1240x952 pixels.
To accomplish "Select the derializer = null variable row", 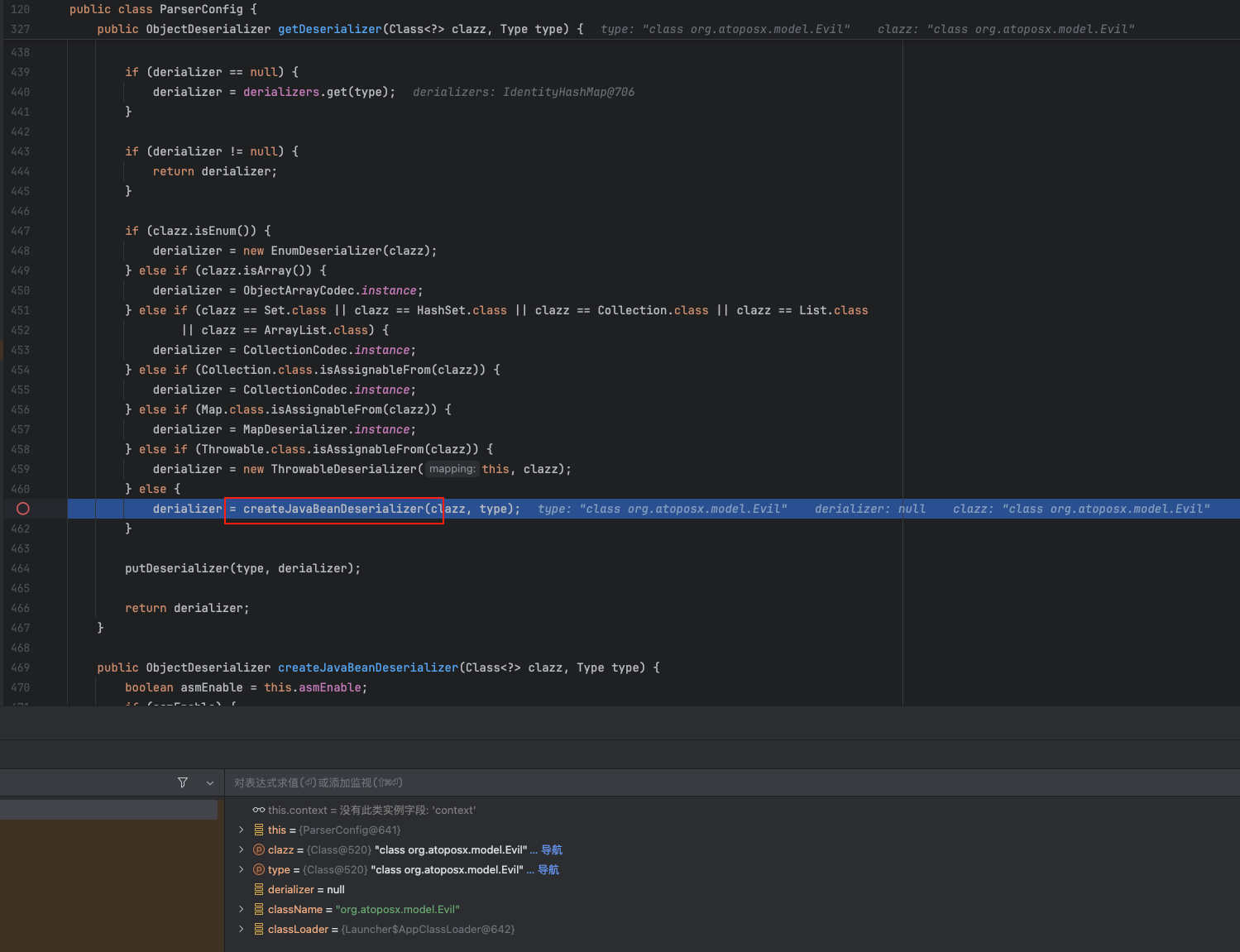I will 306,889.
